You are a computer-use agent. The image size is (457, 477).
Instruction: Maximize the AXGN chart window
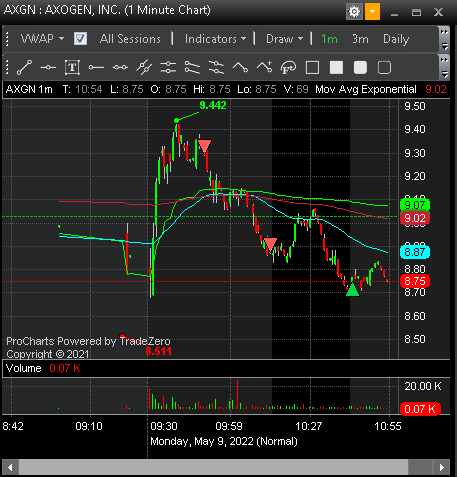416,13
